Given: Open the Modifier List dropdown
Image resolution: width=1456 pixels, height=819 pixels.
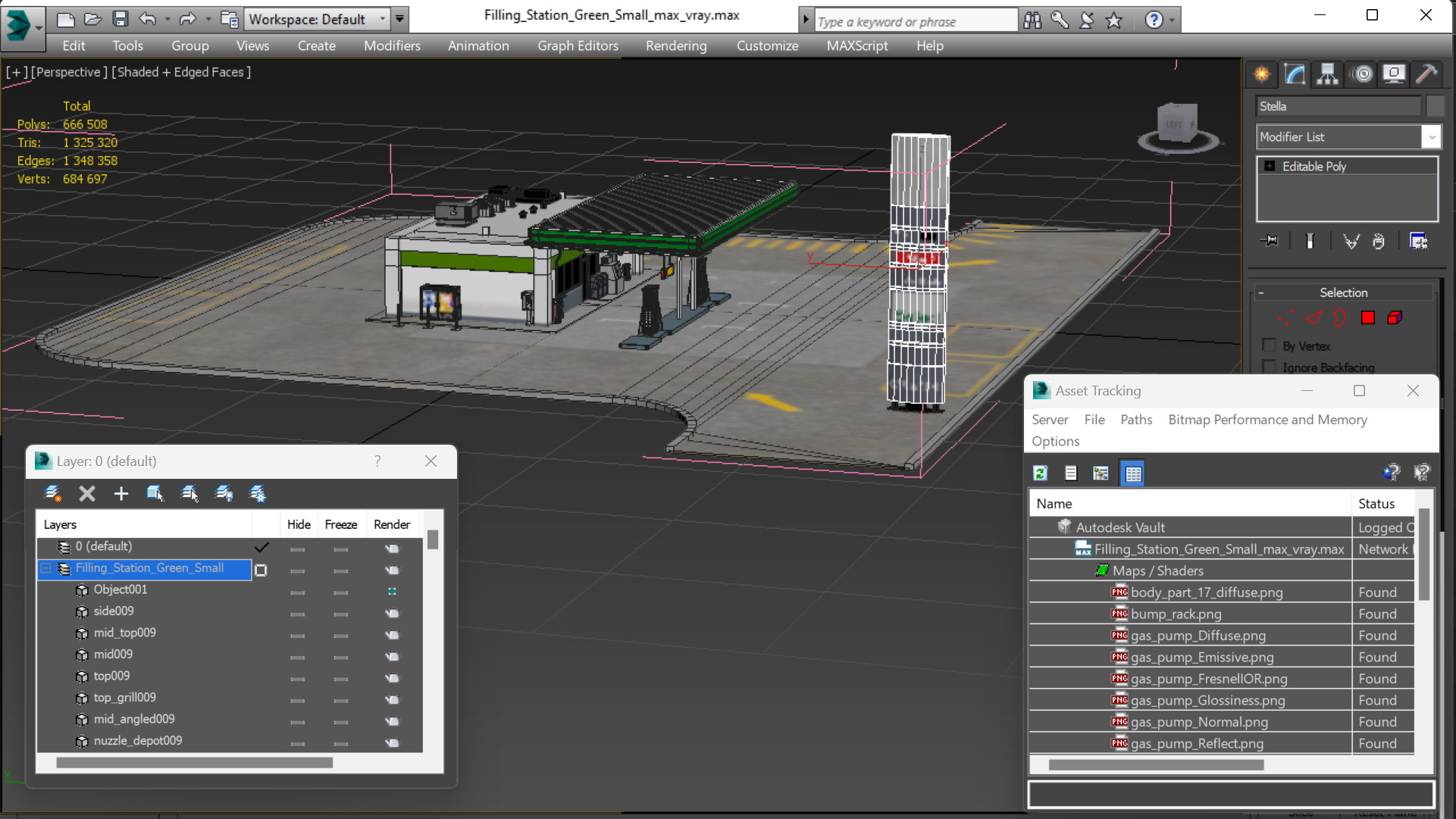Looking at the screenshot, I should tap(1431, 137).
